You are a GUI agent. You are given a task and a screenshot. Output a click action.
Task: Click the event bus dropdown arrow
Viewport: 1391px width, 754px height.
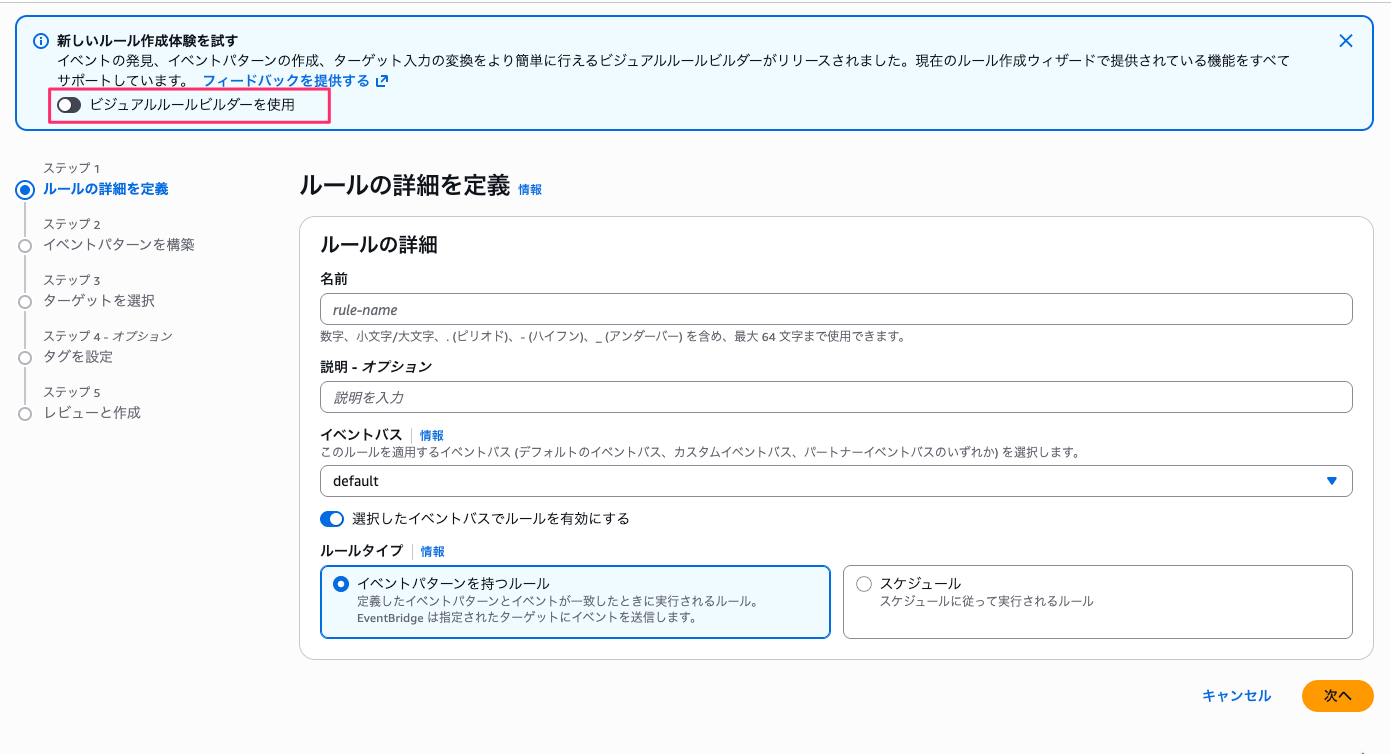[1331, 481]
